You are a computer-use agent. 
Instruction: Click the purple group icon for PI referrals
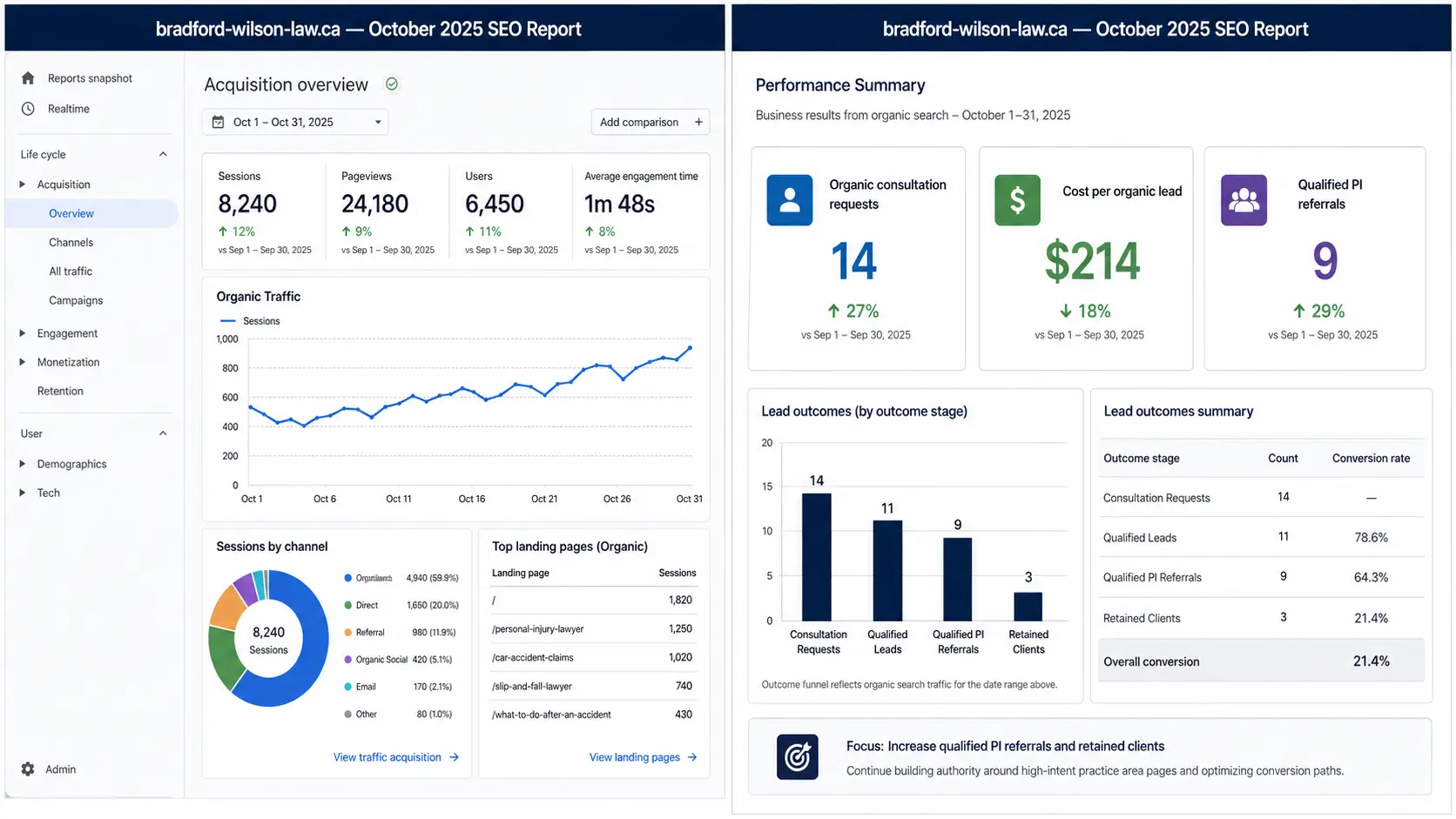(1244, 200)
